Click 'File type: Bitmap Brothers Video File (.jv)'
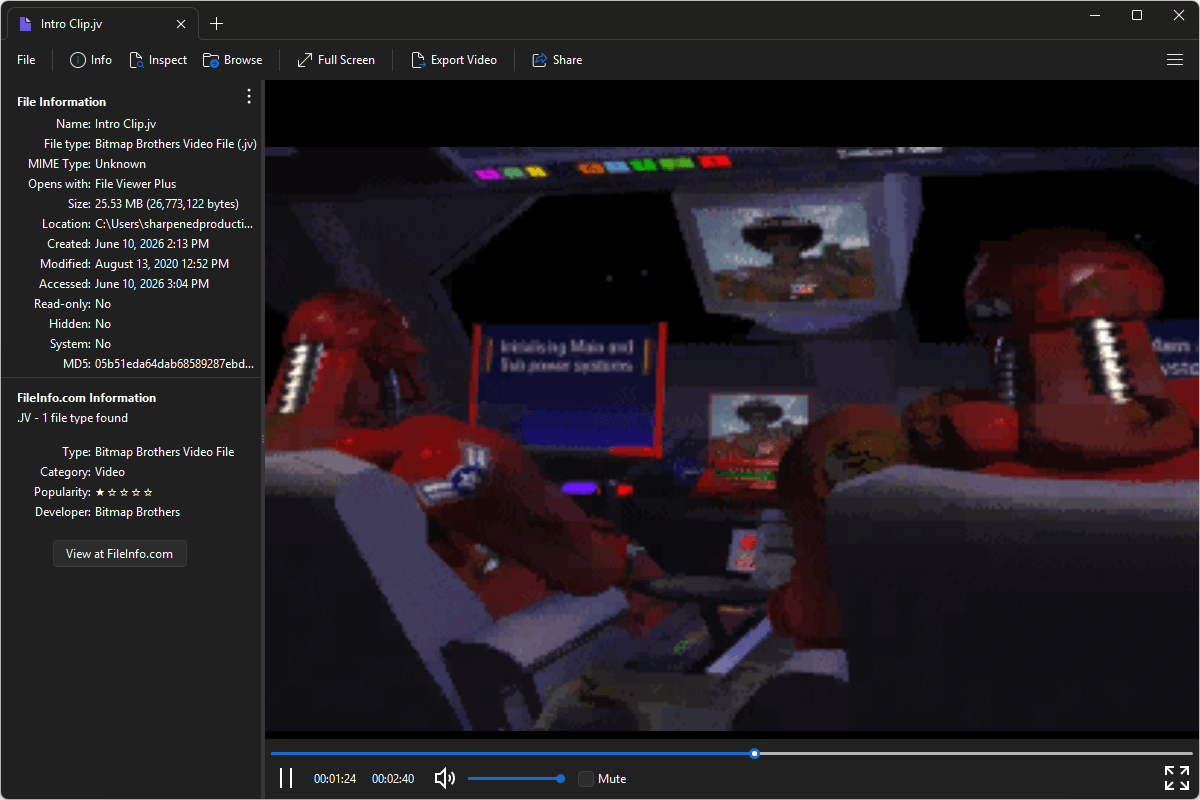1200x800 pixels. click(150, 144)
